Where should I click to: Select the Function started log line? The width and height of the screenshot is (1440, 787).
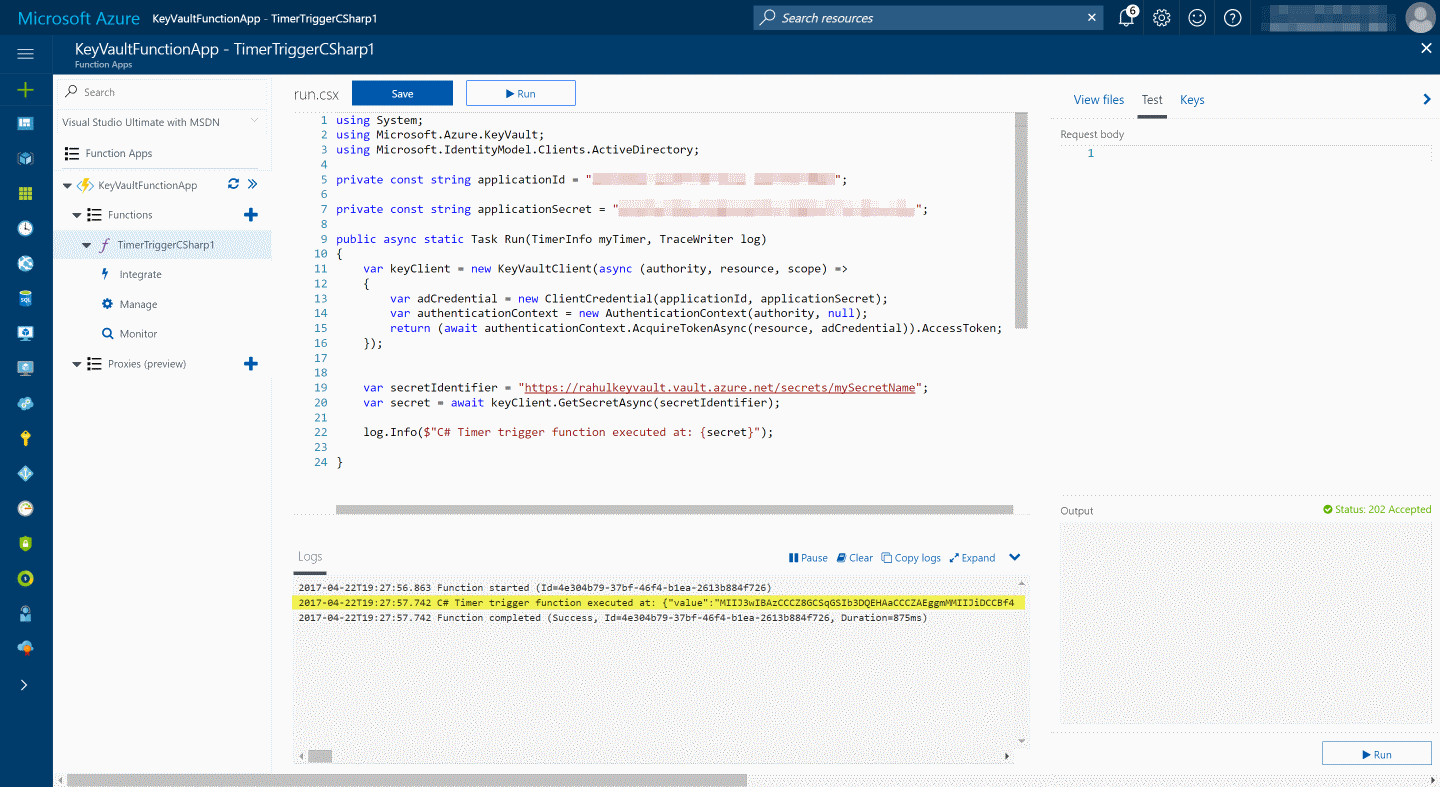[534, 588]
